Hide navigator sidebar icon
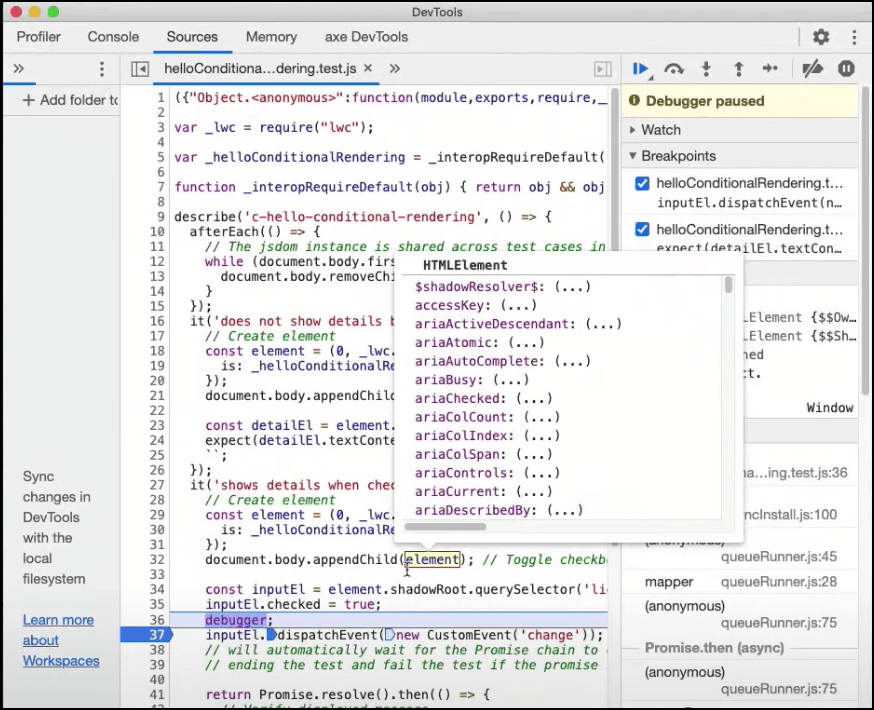 point(140,69)
